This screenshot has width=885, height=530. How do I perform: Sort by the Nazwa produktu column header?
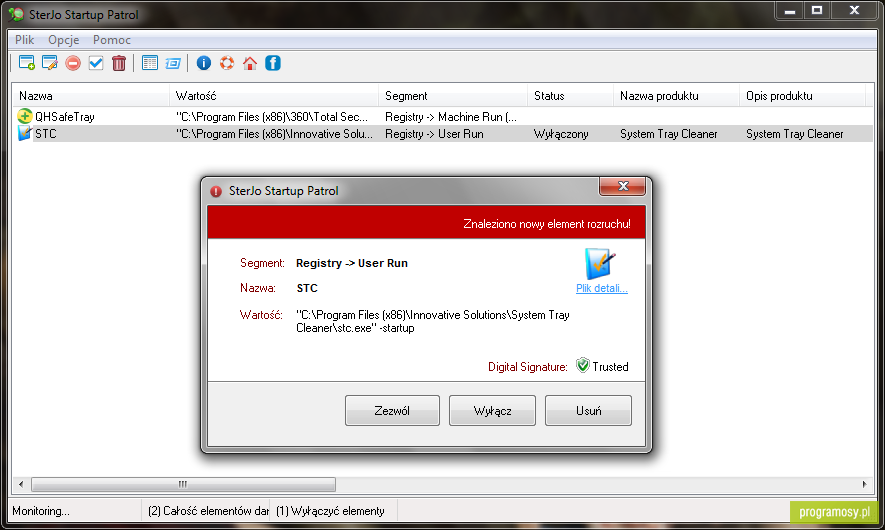[x=676, y=96]
